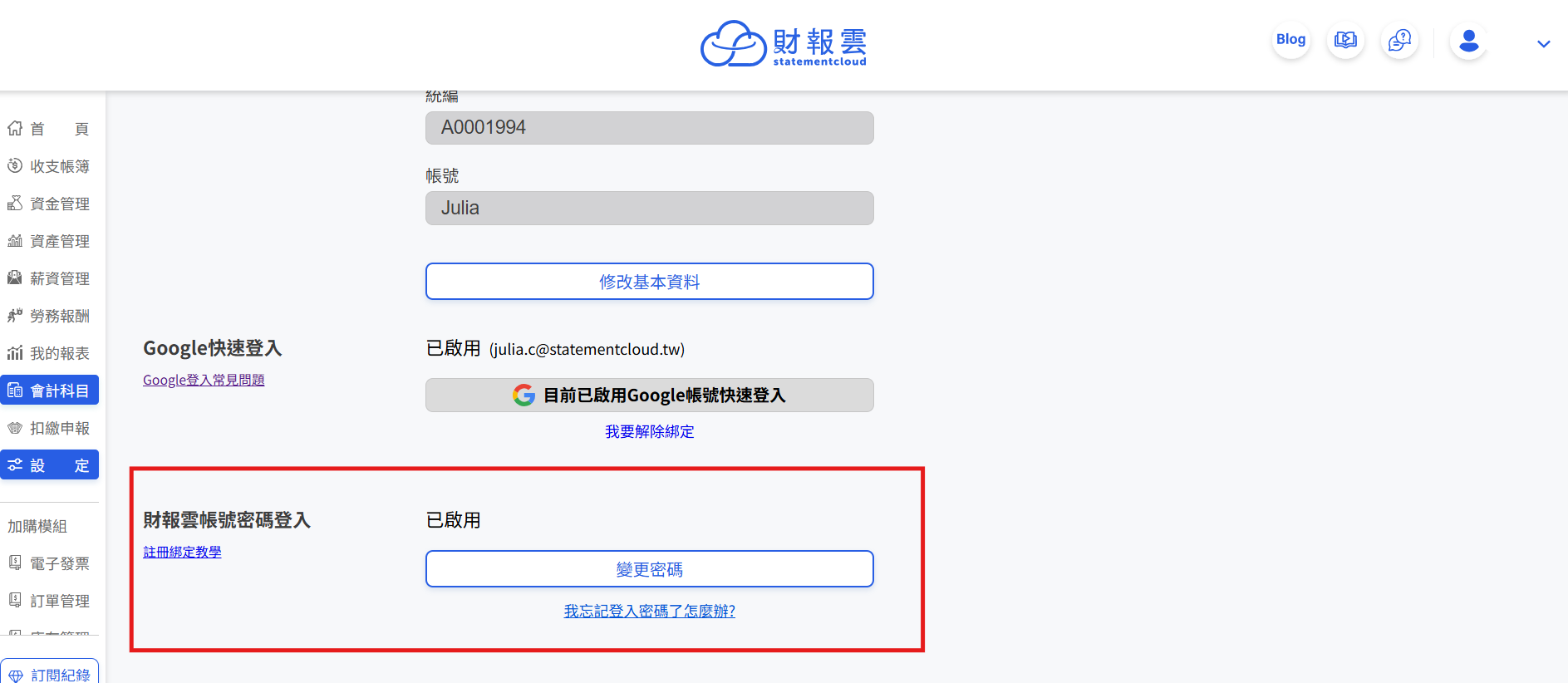Expand the account dropdown chevron
This screenshot has height=683, width=1568.
(1543, 44)
